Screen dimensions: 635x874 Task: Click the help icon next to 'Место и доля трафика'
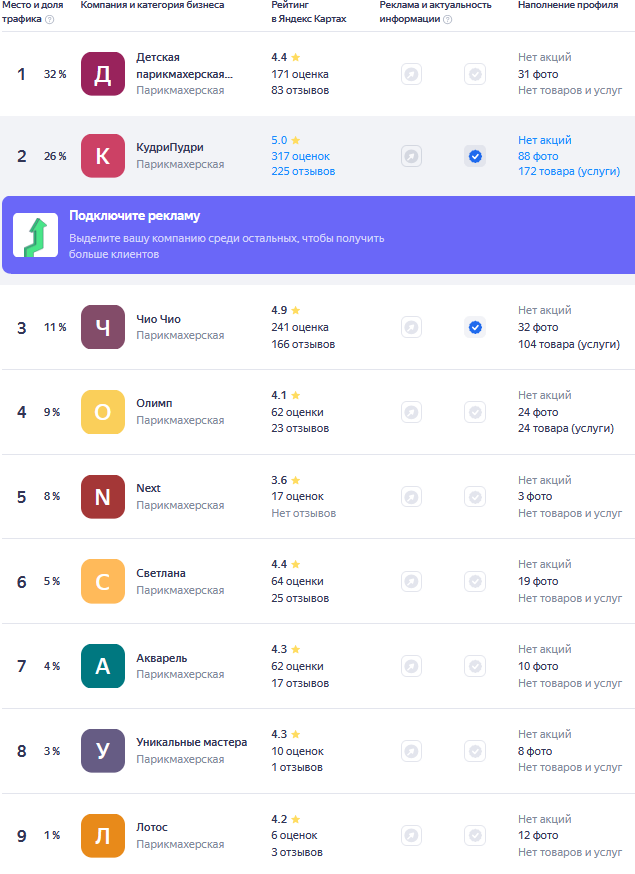tap(50, 20)
